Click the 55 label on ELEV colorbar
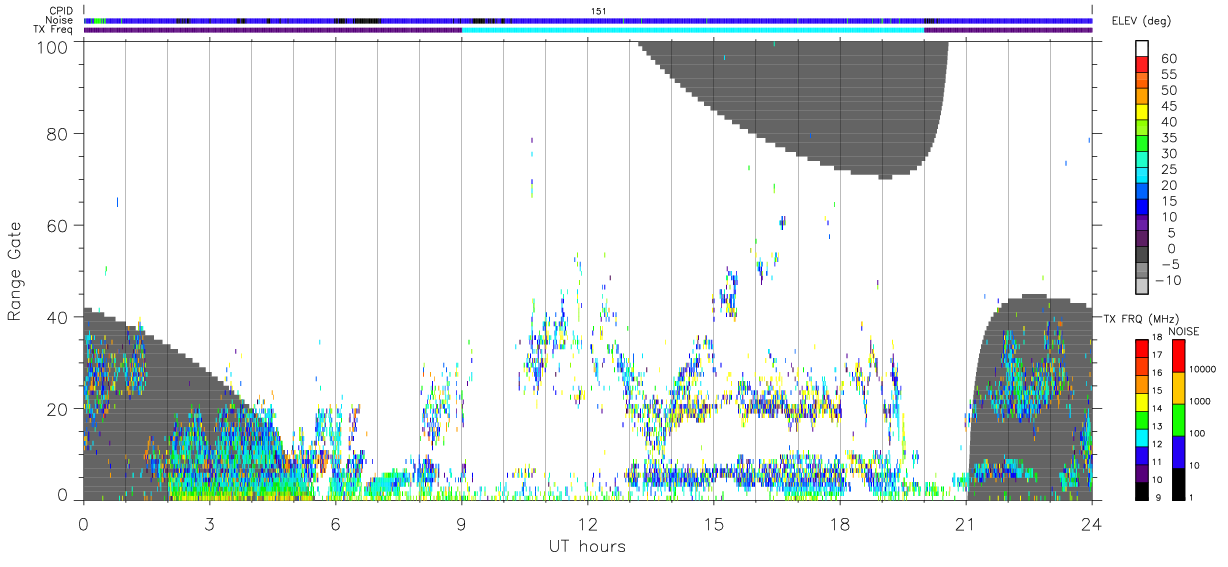The height and width of the screenshot is (567, 1228). point(1168,75)
